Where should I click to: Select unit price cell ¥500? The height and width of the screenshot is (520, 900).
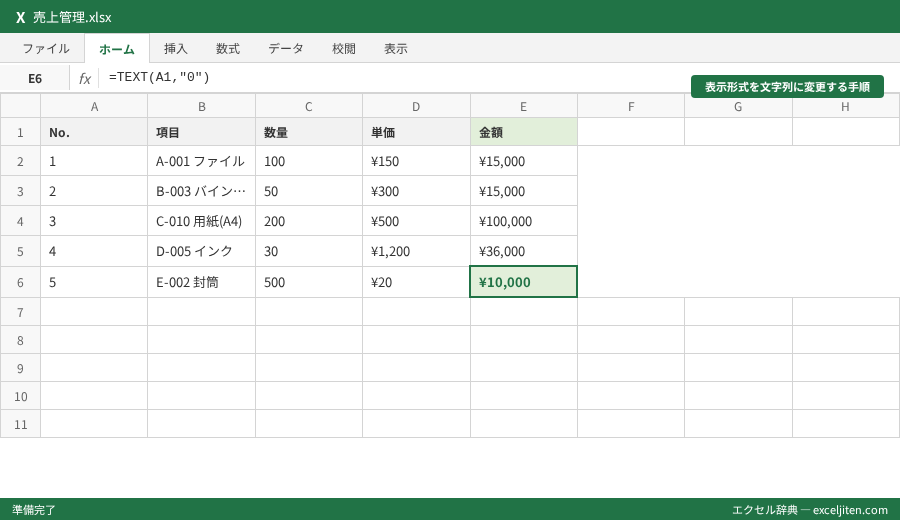coord(416,221)
